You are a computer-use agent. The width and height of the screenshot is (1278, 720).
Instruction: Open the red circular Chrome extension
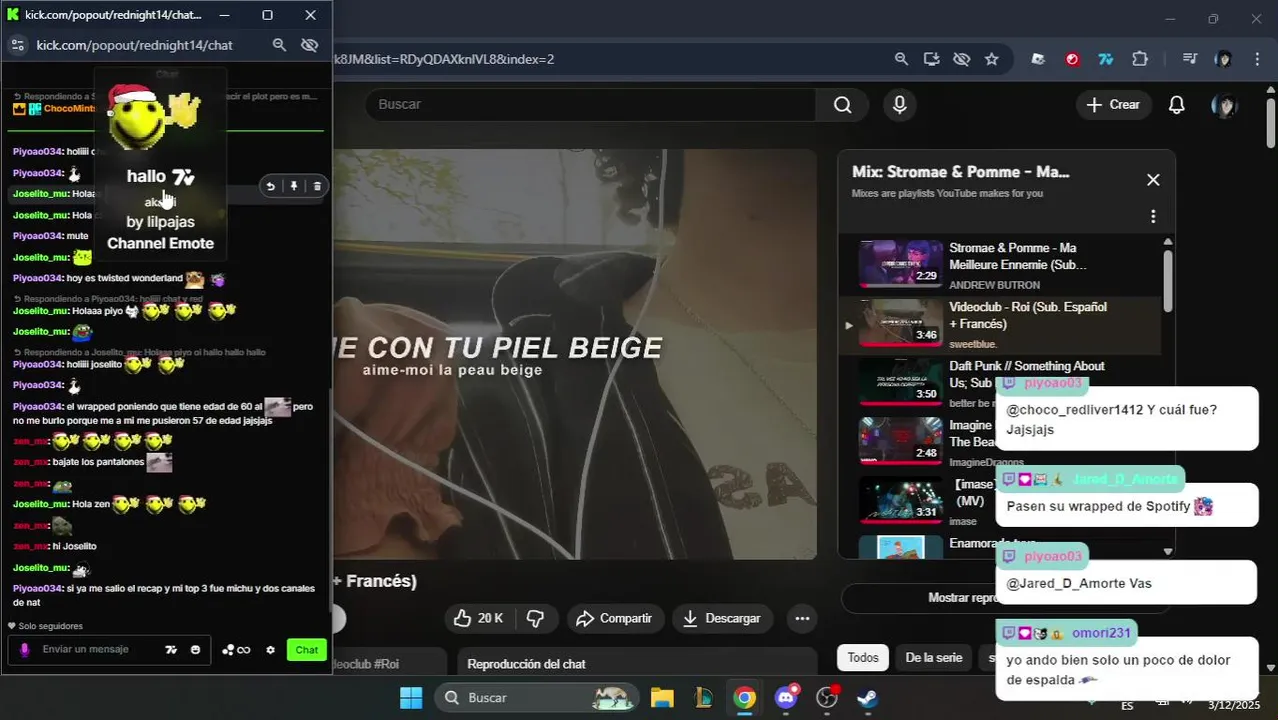[1072, 59]
